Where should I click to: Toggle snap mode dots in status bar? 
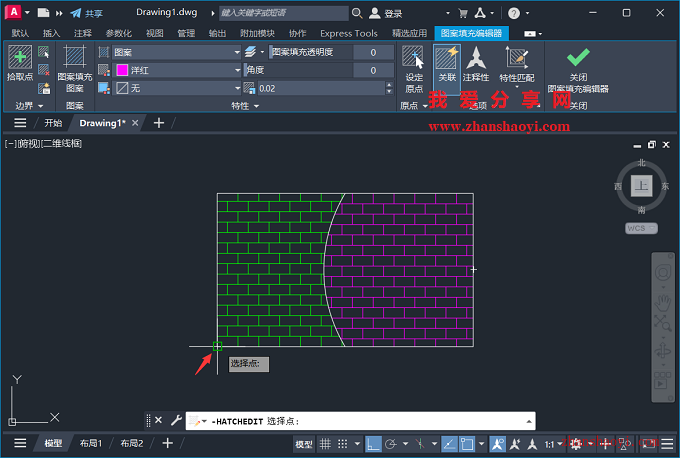coord(343,444)
